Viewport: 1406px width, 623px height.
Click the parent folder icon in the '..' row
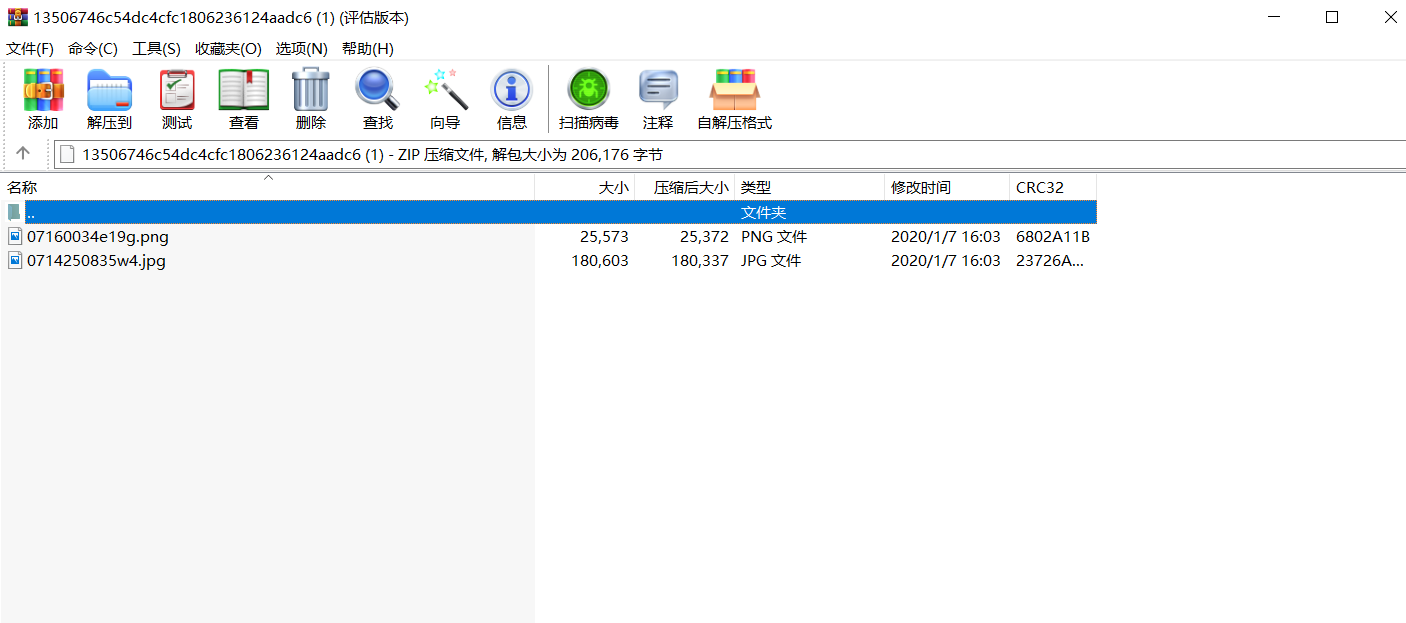coord(14,212)
